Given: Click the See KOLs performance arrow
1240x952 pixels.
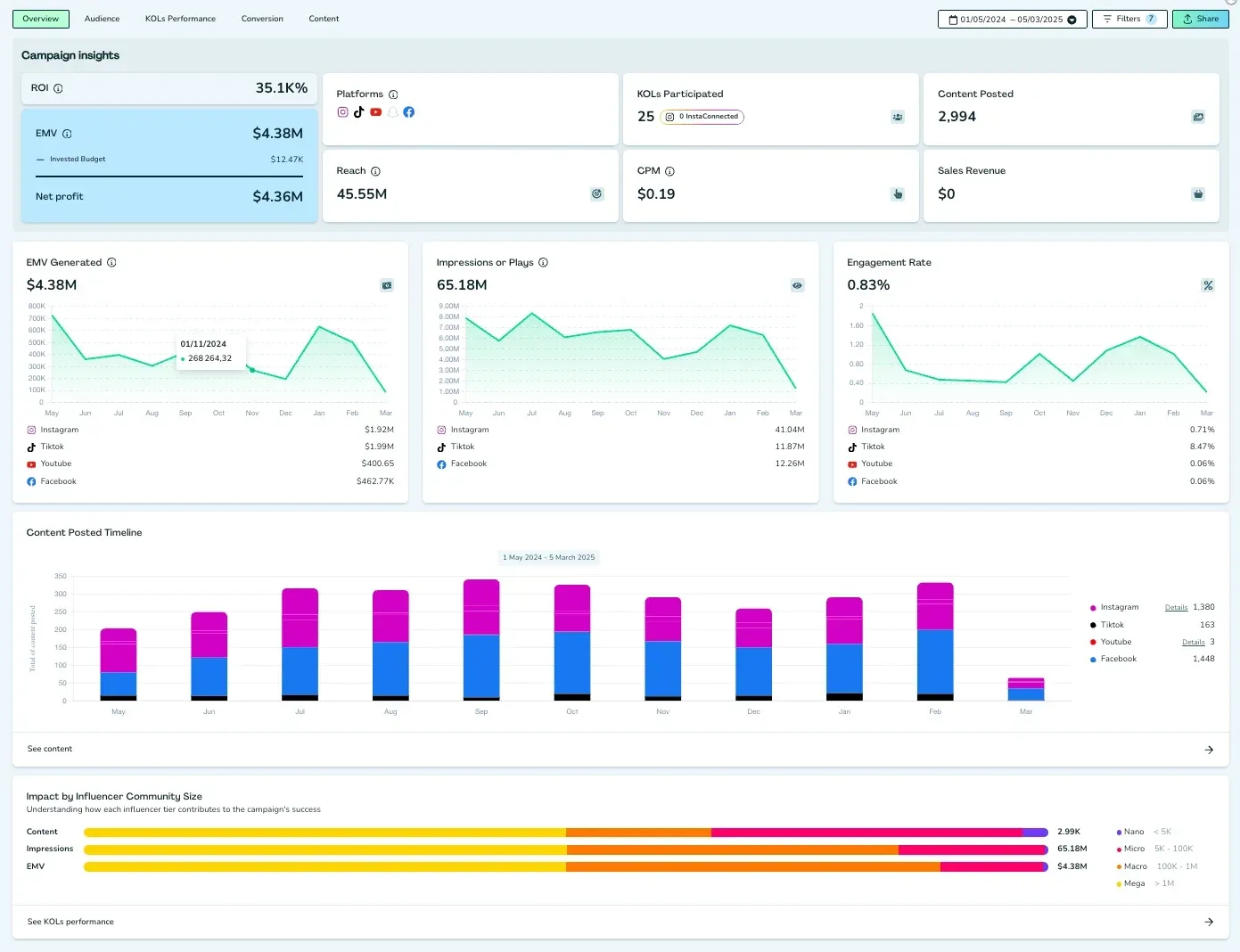Looking at the screenshot, I should pos(1209,922).
